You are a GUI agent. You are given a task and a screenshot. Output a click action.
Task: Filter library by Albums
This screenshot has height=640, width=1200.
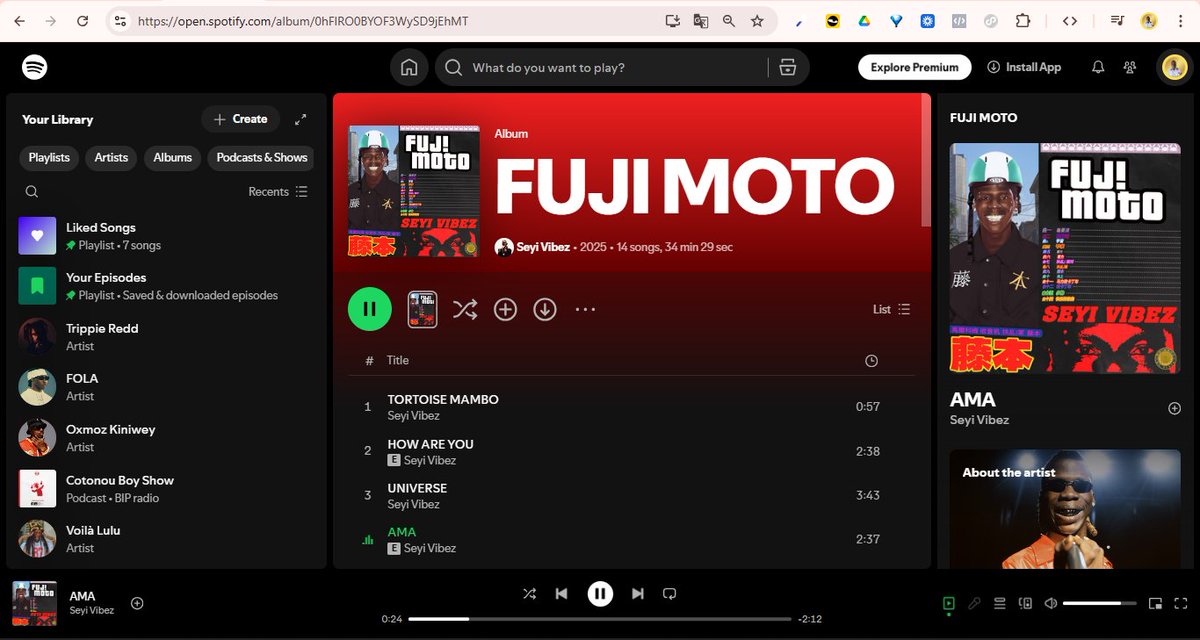point(172,158)
